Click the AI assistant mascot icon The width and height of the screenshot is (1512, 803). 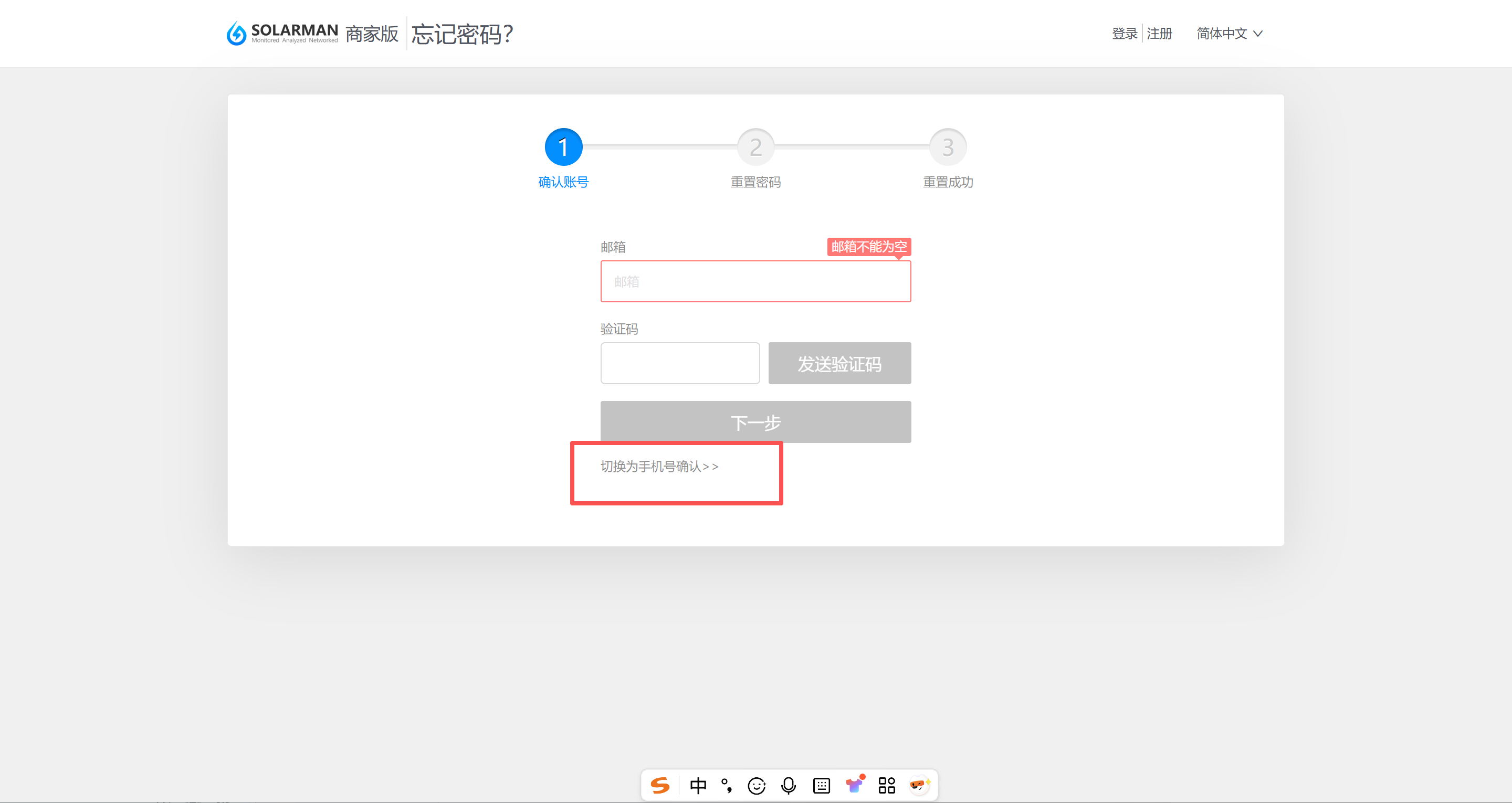[x=918, y=785]
